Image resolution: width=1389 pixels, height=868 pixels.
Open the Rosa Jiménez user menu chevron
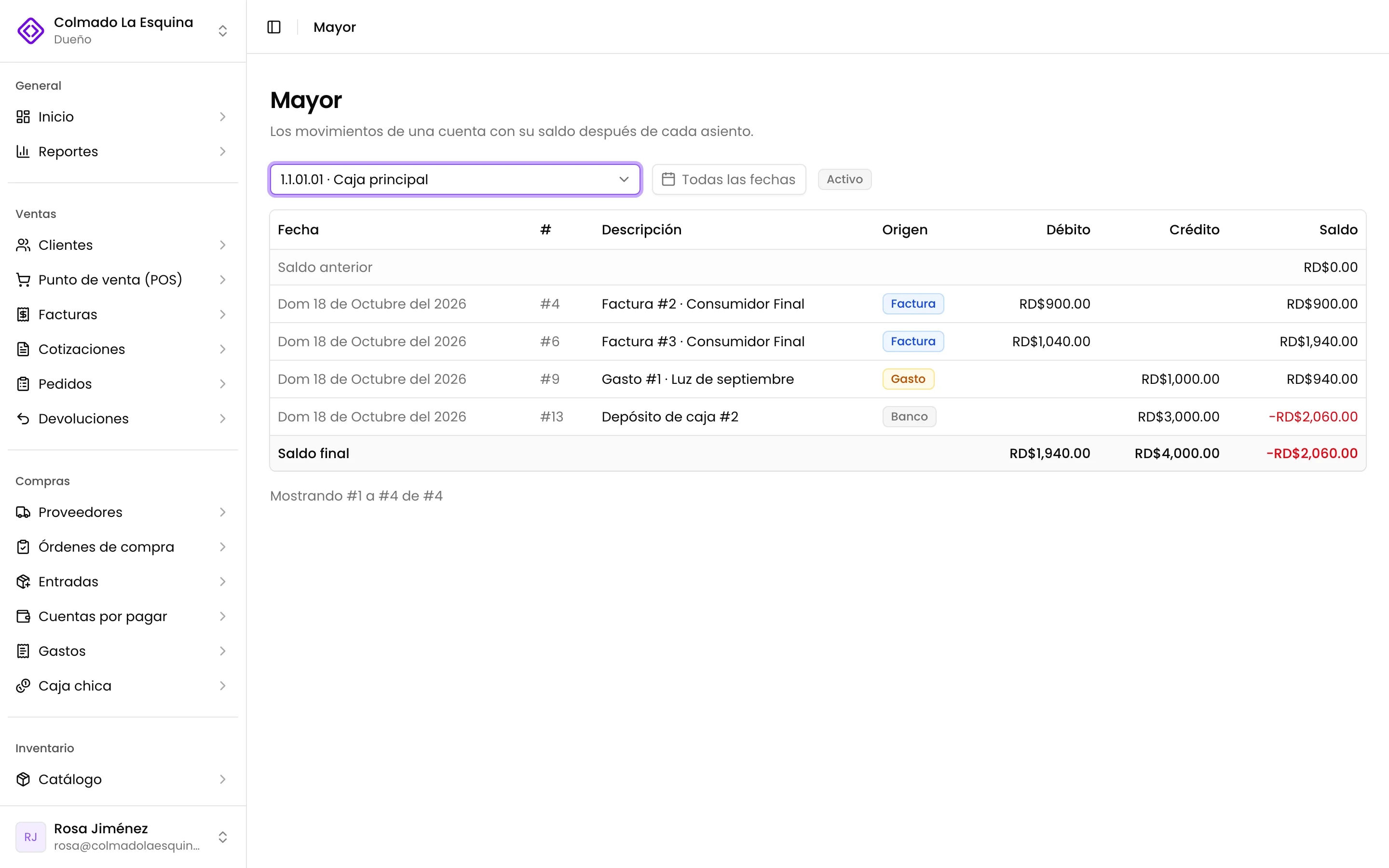pos(223,837)
